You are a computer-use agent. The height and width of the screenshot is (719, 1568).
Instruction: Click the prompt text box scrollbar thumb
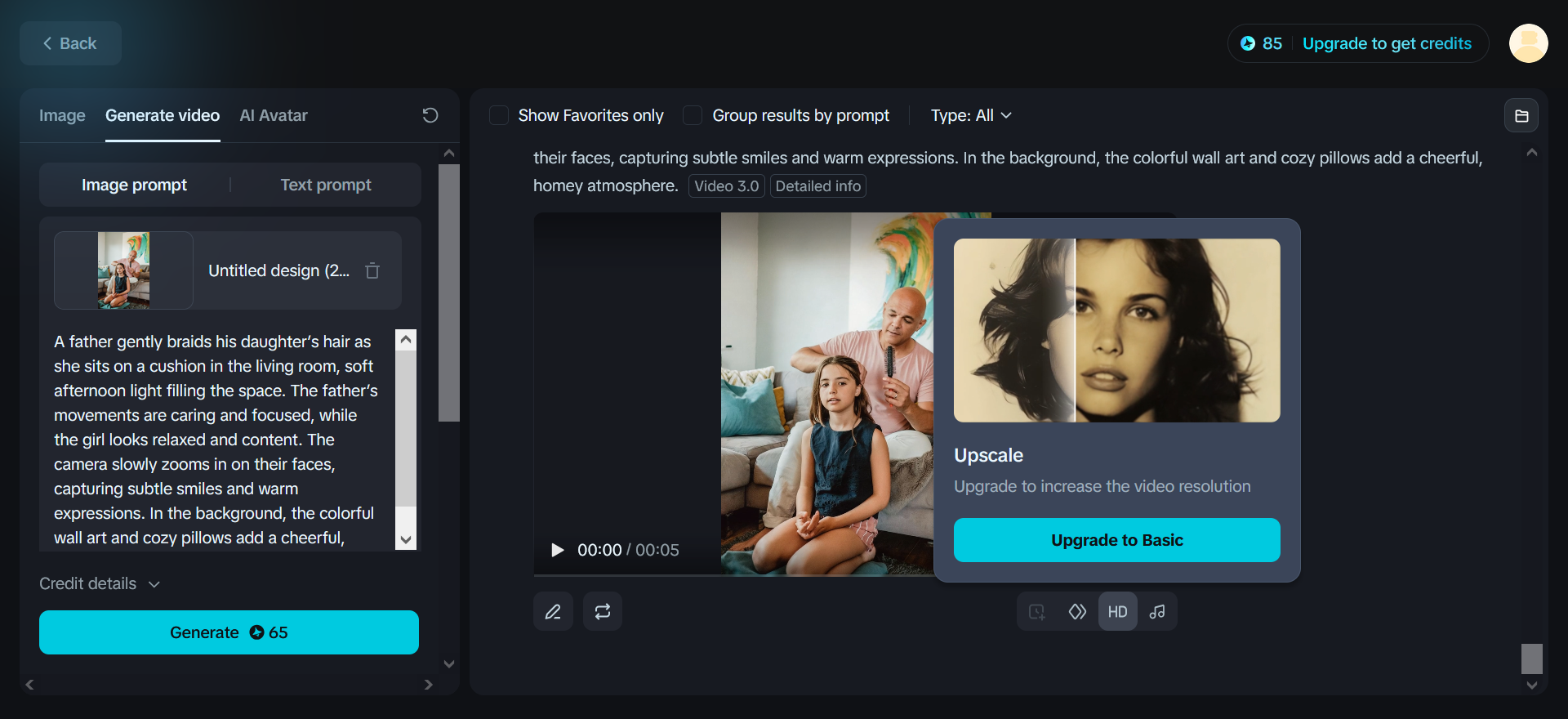click(x=406, y=429)
